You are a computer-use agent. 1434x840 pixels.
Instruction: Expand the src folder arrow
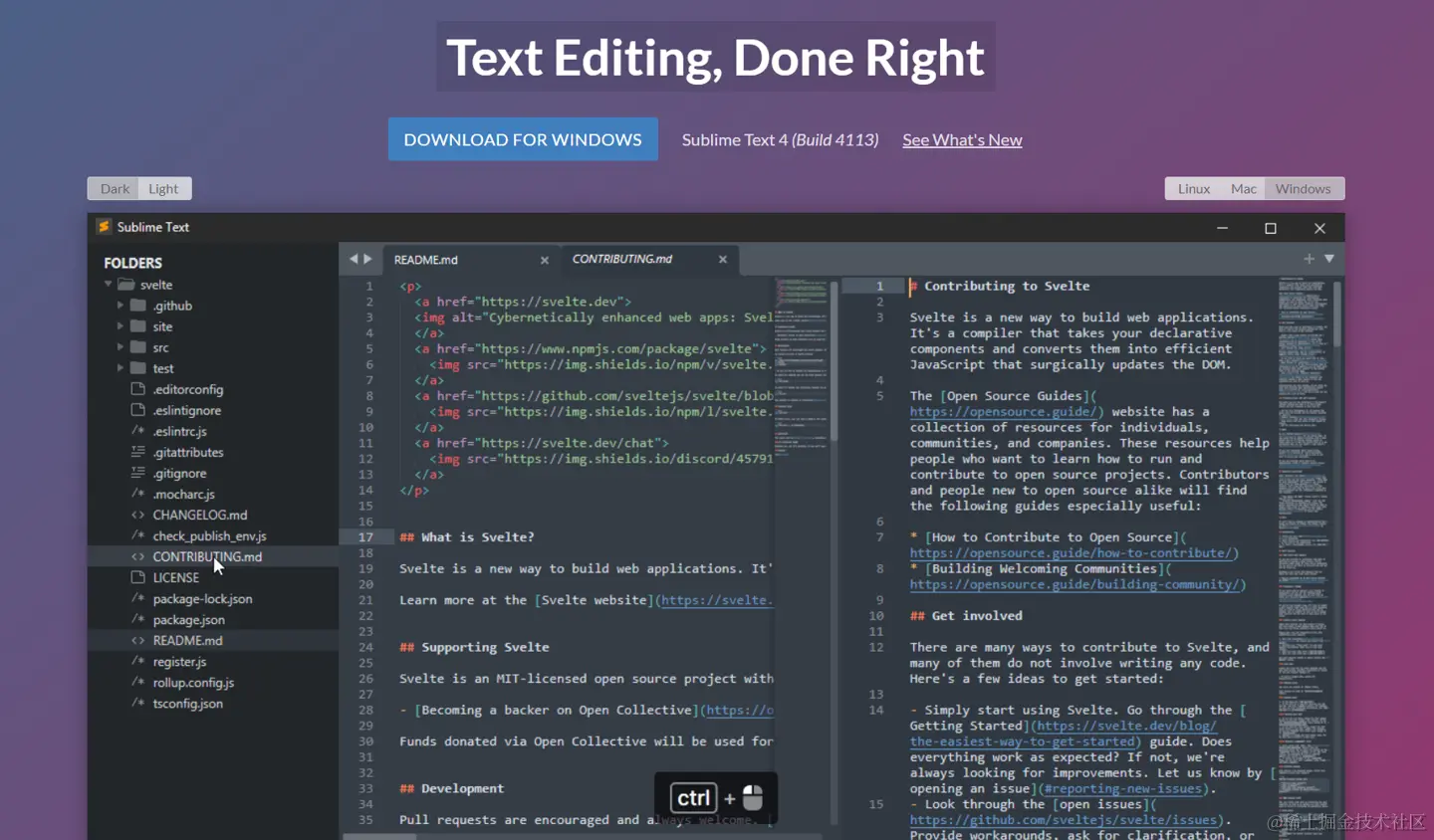click(120, 347)
